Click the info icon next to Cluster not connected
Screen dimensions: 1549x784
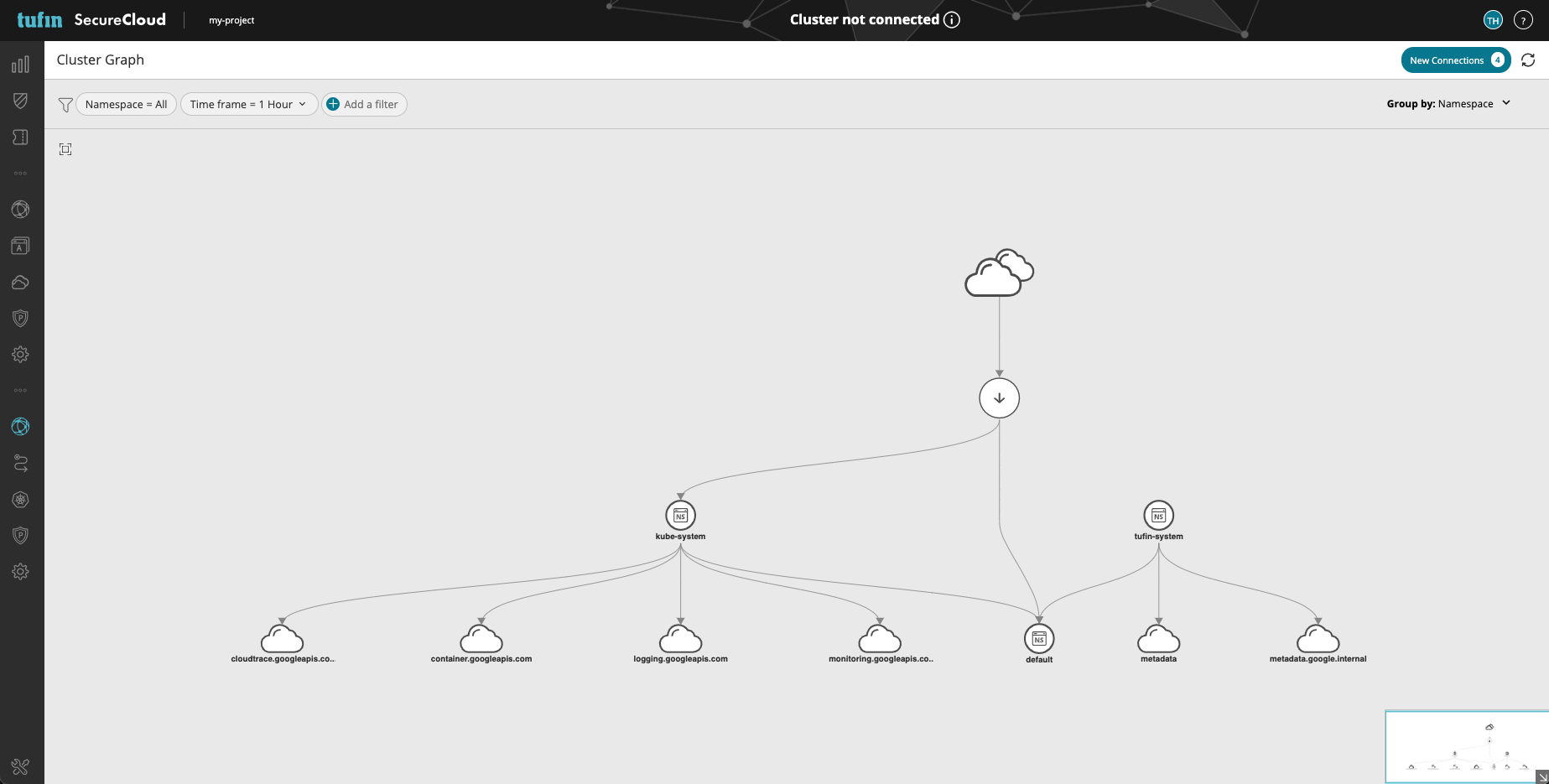point(952,20)
